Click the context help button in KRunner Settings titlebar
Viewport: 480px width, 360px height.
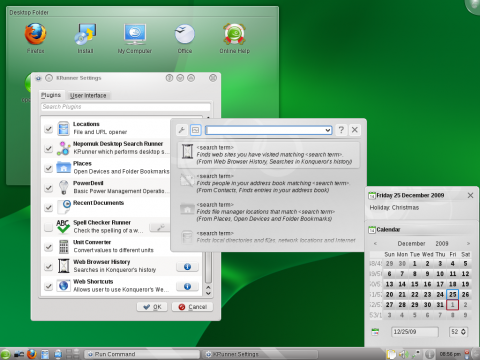[x=169, y=78]
